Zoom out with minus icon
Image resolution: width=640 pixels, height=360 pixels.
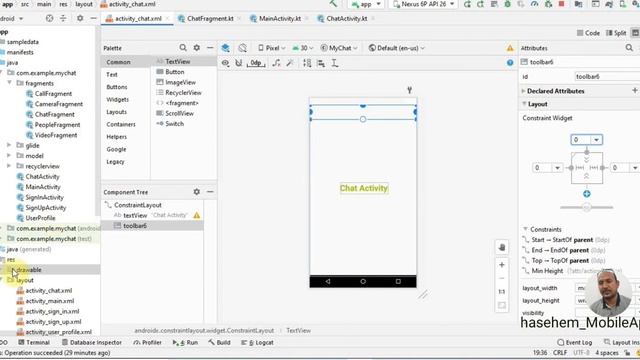[502, 278]
